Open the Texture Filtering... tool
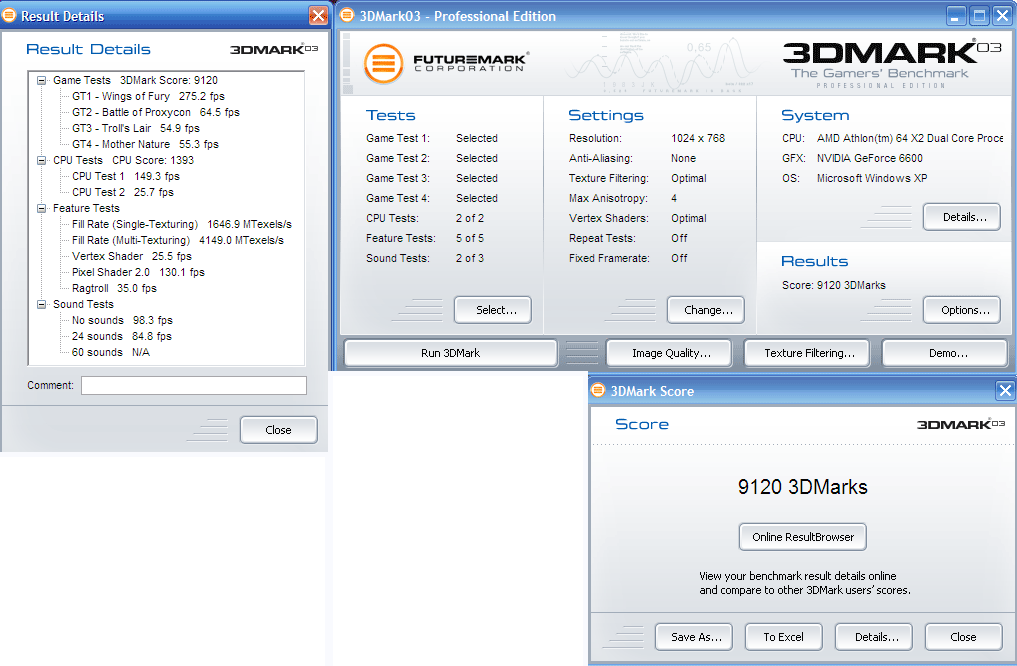This screenshot has width=1017, height=666. coord(808,353)
